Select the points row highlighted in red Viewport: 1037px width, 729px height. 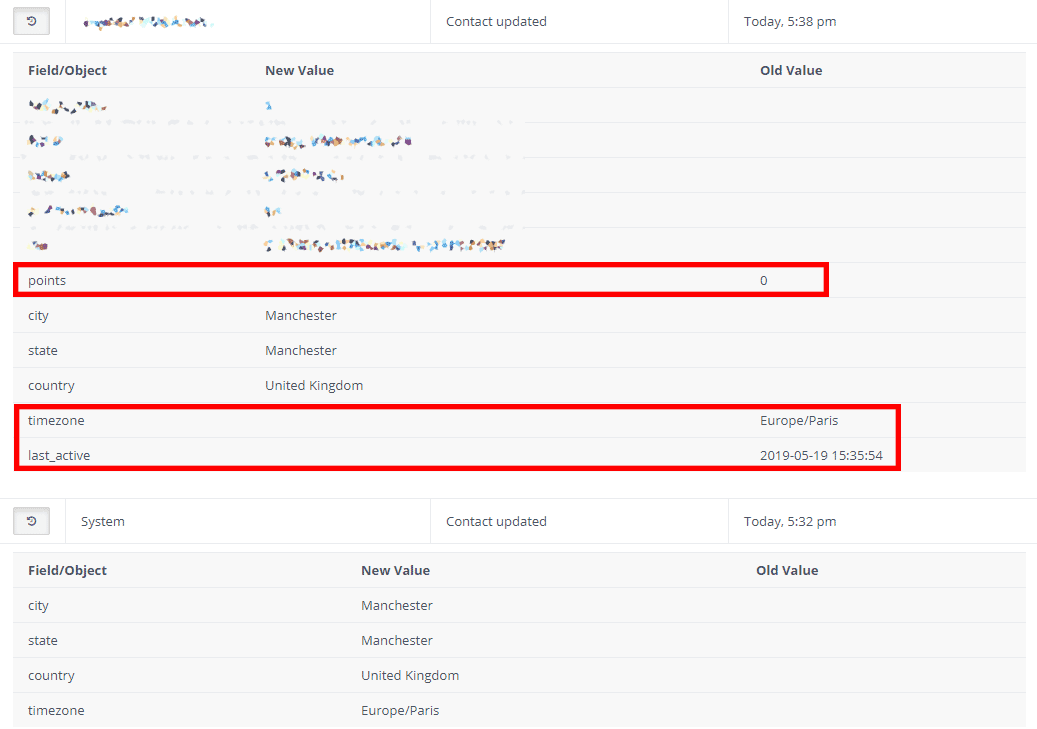coord(420,280)
